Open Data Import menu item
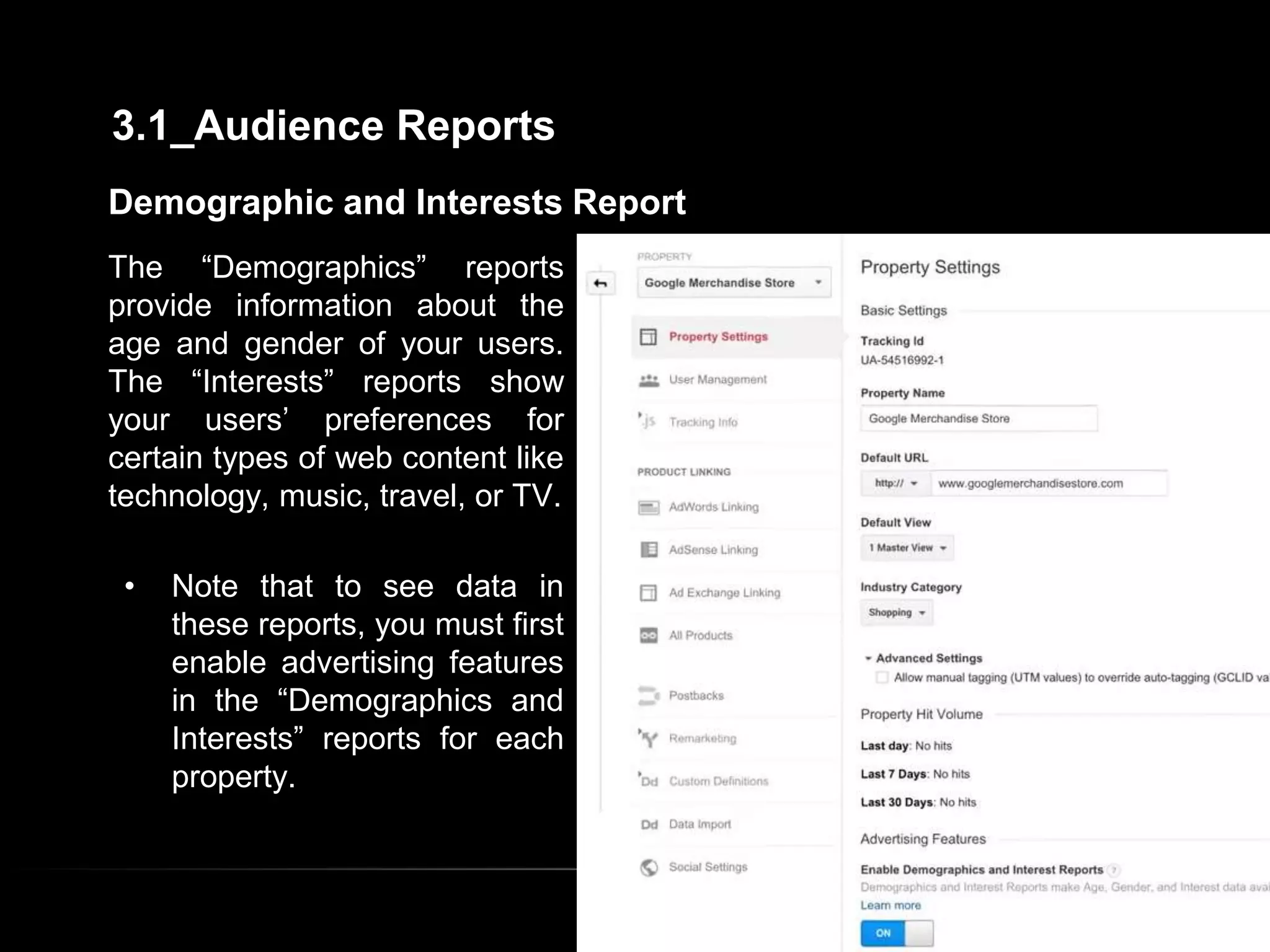The image size is (1270, 952). click(x=735, y=824)
